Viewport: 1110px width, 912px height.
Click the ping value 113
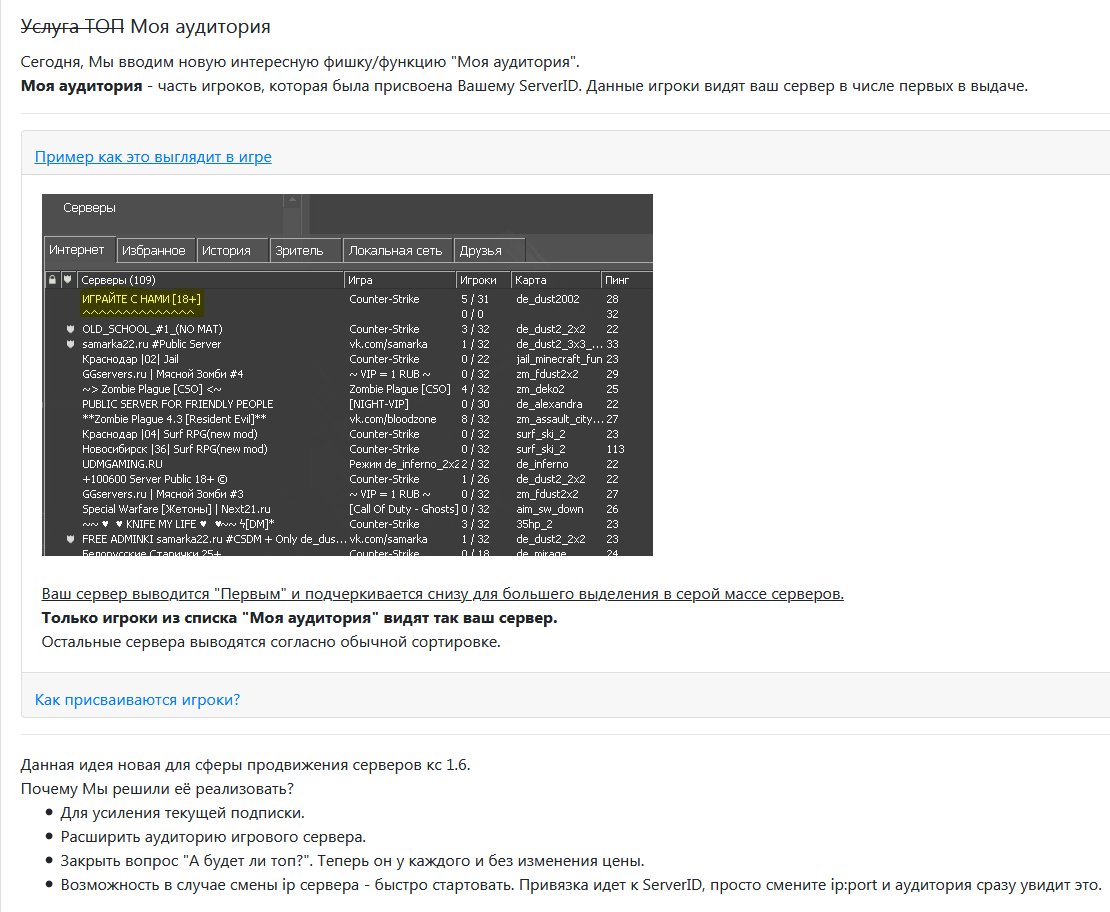click(615, 449)
